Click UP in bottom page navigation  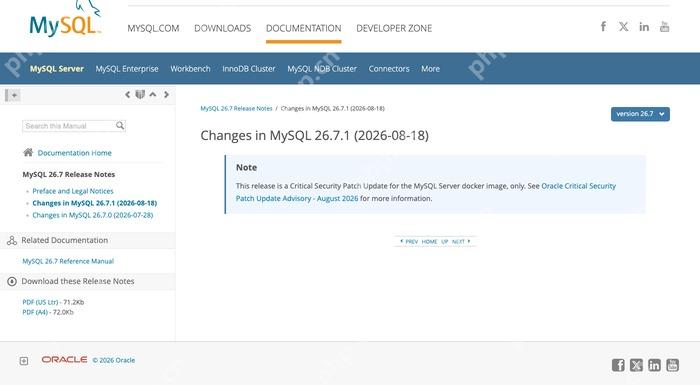click(x=445, y=242)
